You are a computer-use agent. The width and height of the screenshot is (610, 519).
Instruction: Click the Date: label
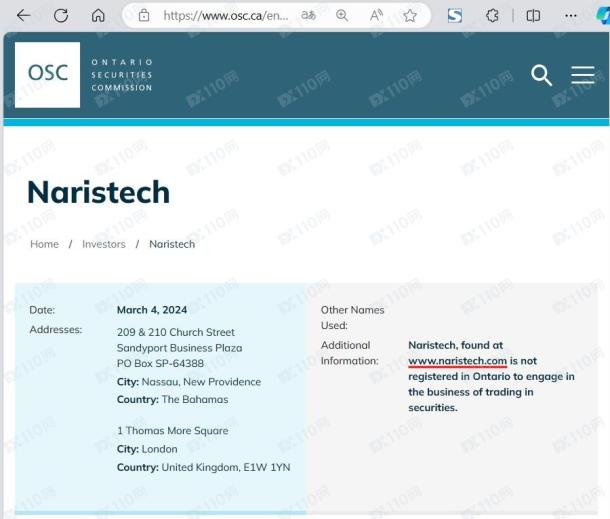pyautogui.click(x=42, y=310)
